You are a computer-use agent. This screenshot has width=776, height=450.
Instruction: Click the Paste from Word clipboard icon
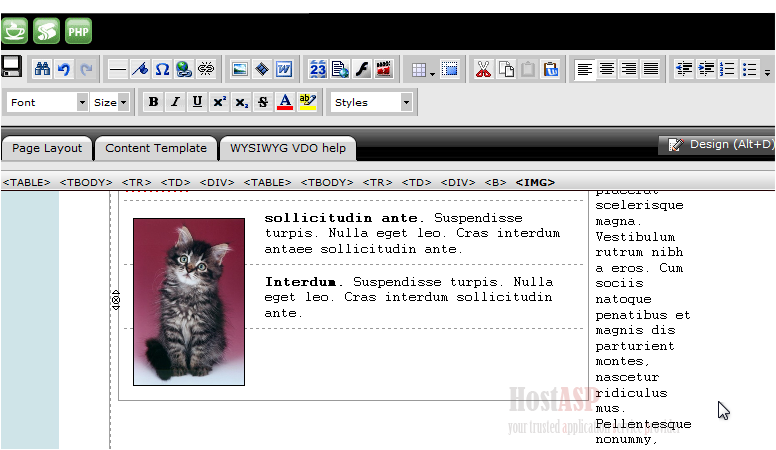coord(550,69)
